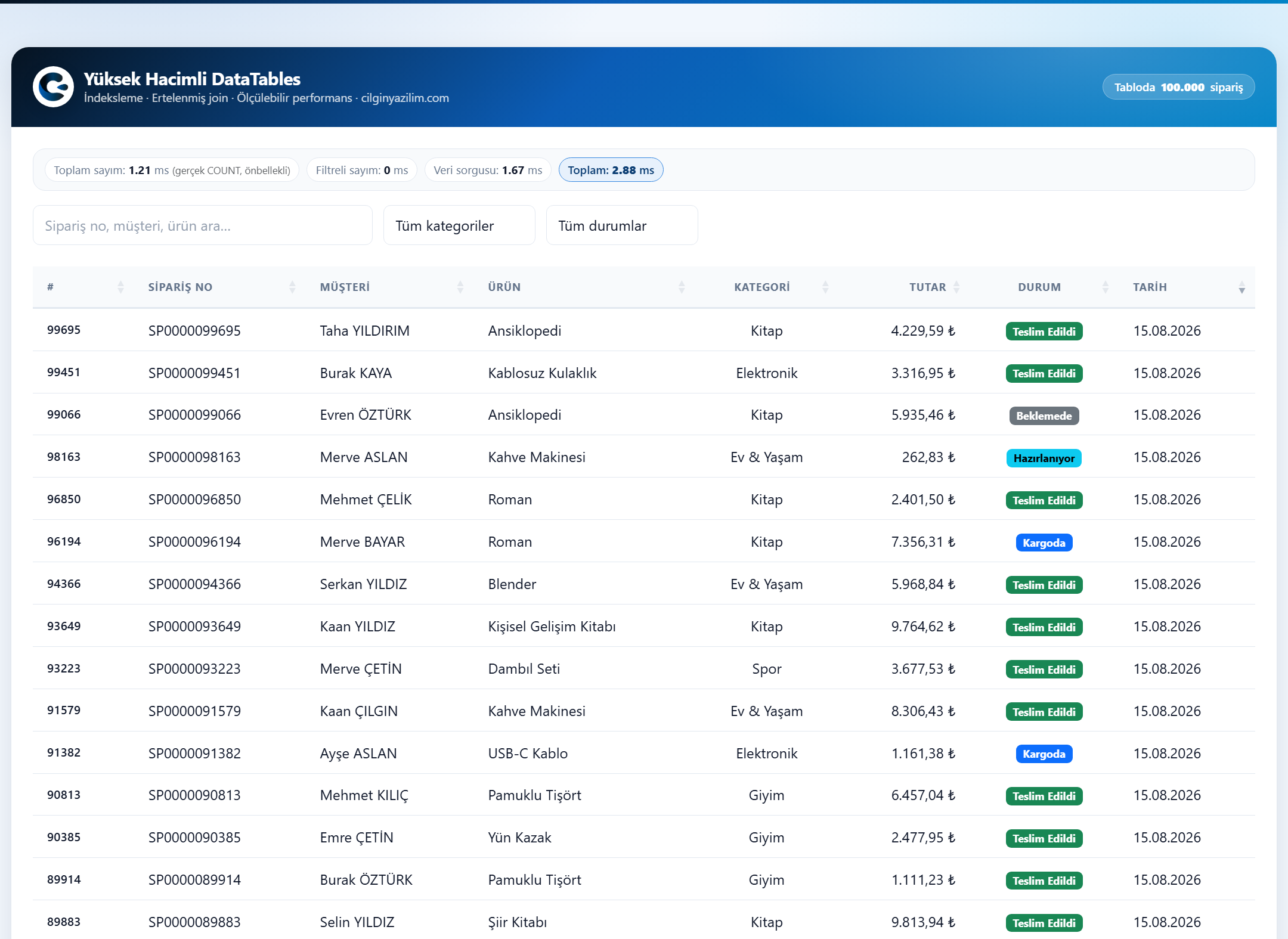The height and width of the screenshot is (939, 1288).
Task: Click product Dambıl Seti
Action: pyautogui.click(x=524, y=669)
